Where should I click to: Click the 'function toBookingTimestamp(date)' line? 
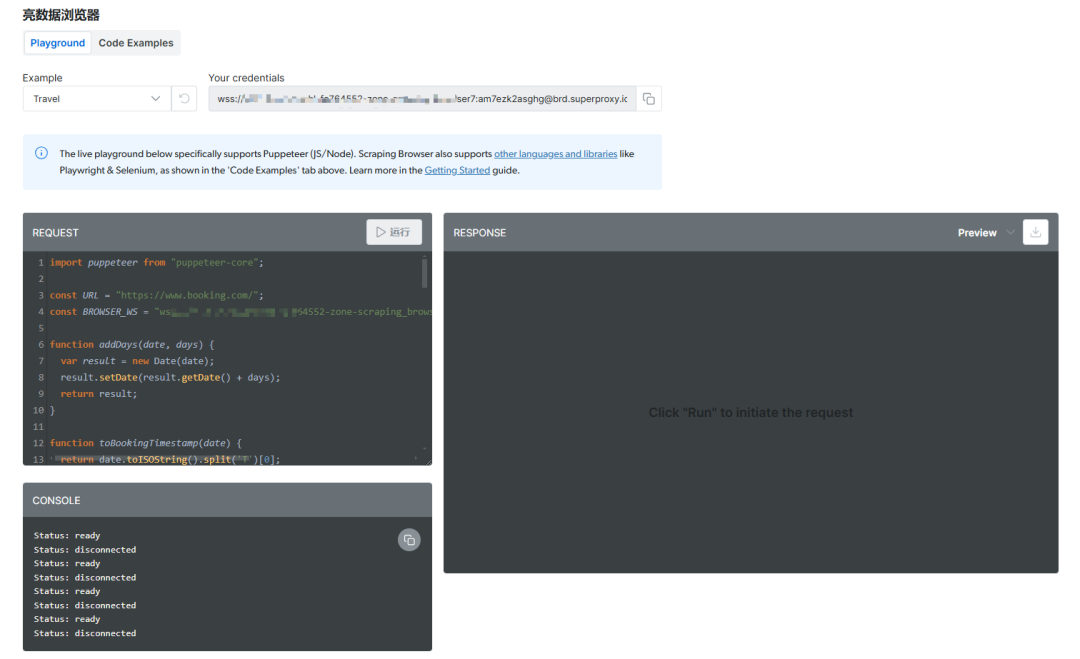pos(145,443)
